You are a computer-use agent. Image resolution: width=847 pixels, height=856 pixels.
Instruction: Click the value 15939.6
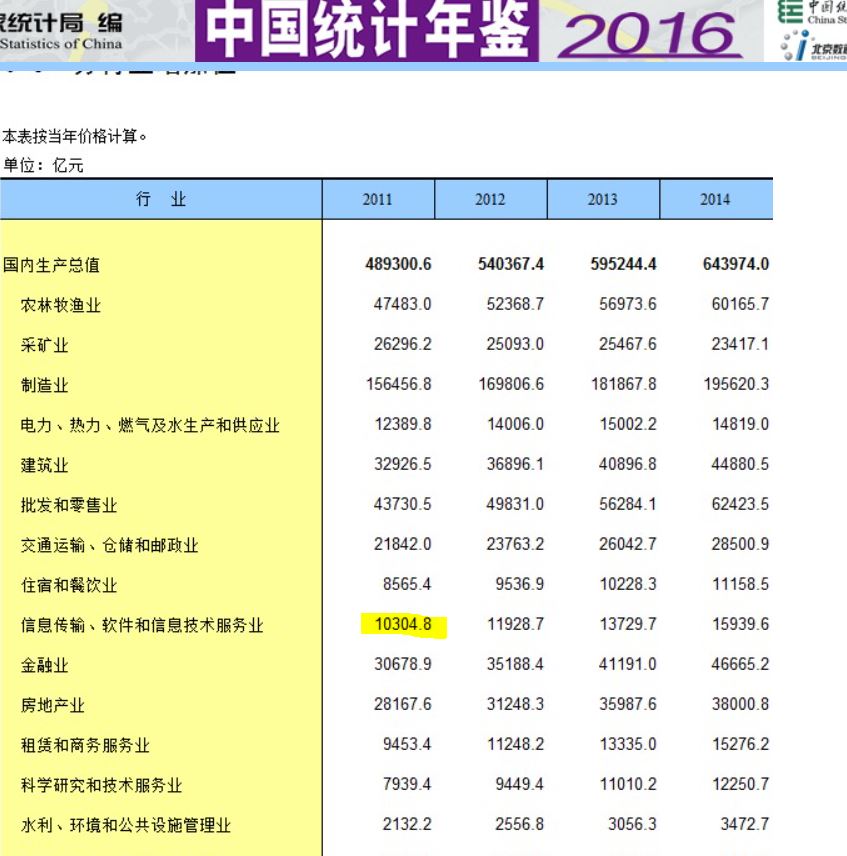(740, 624)
